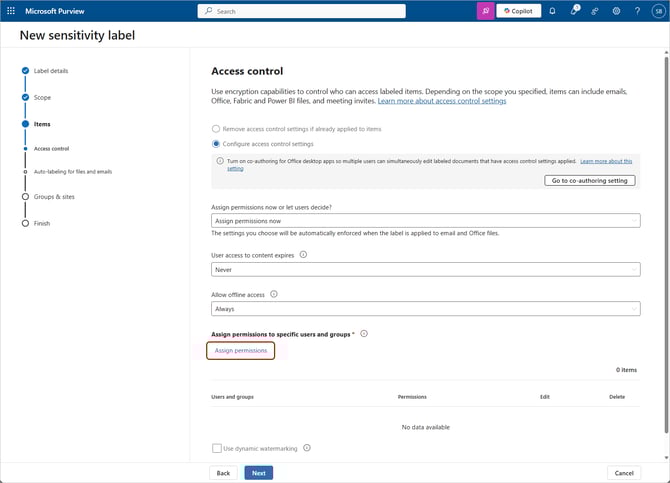Open the Allow offline access dropdown

pos(426,309)
